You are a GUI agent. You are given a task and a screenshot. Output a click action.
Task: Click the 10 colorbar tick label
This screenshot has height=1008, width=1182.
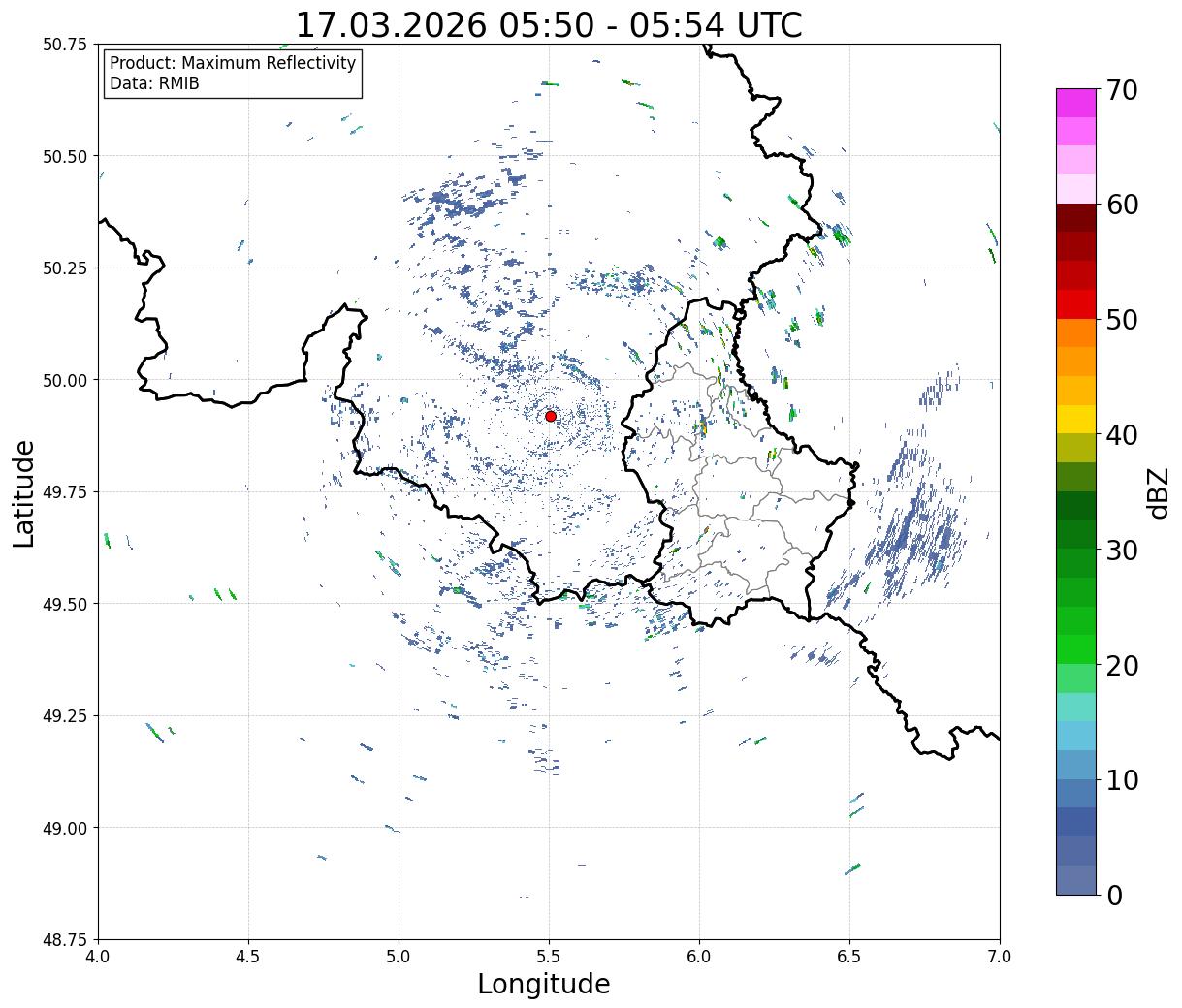[1121, 779]
